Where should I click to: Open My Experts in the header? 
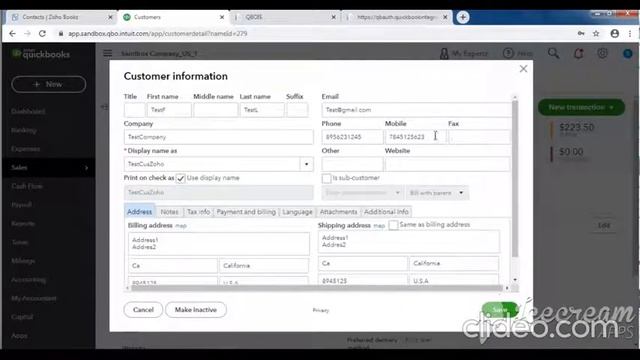[x=464, y=53]
